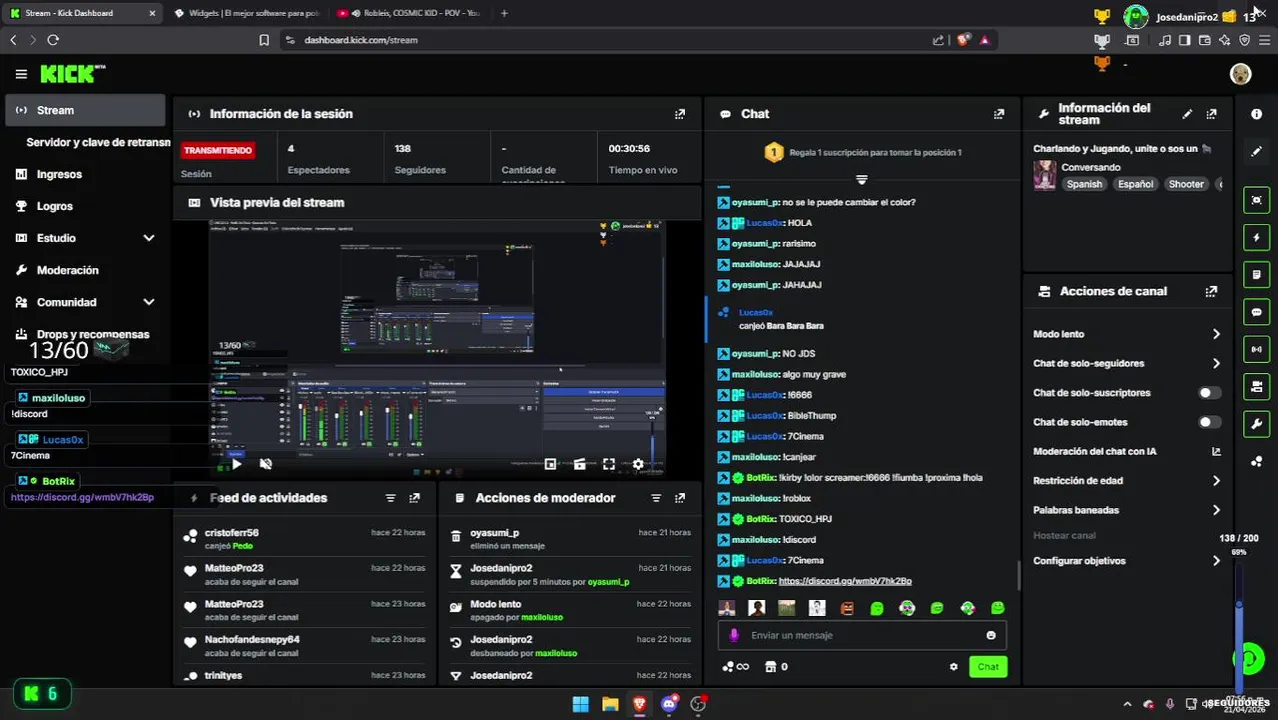This screenshot has width=1278, height=720.
Task: Click the chat bubble icon in right rail
Action: click(1257, 312)
